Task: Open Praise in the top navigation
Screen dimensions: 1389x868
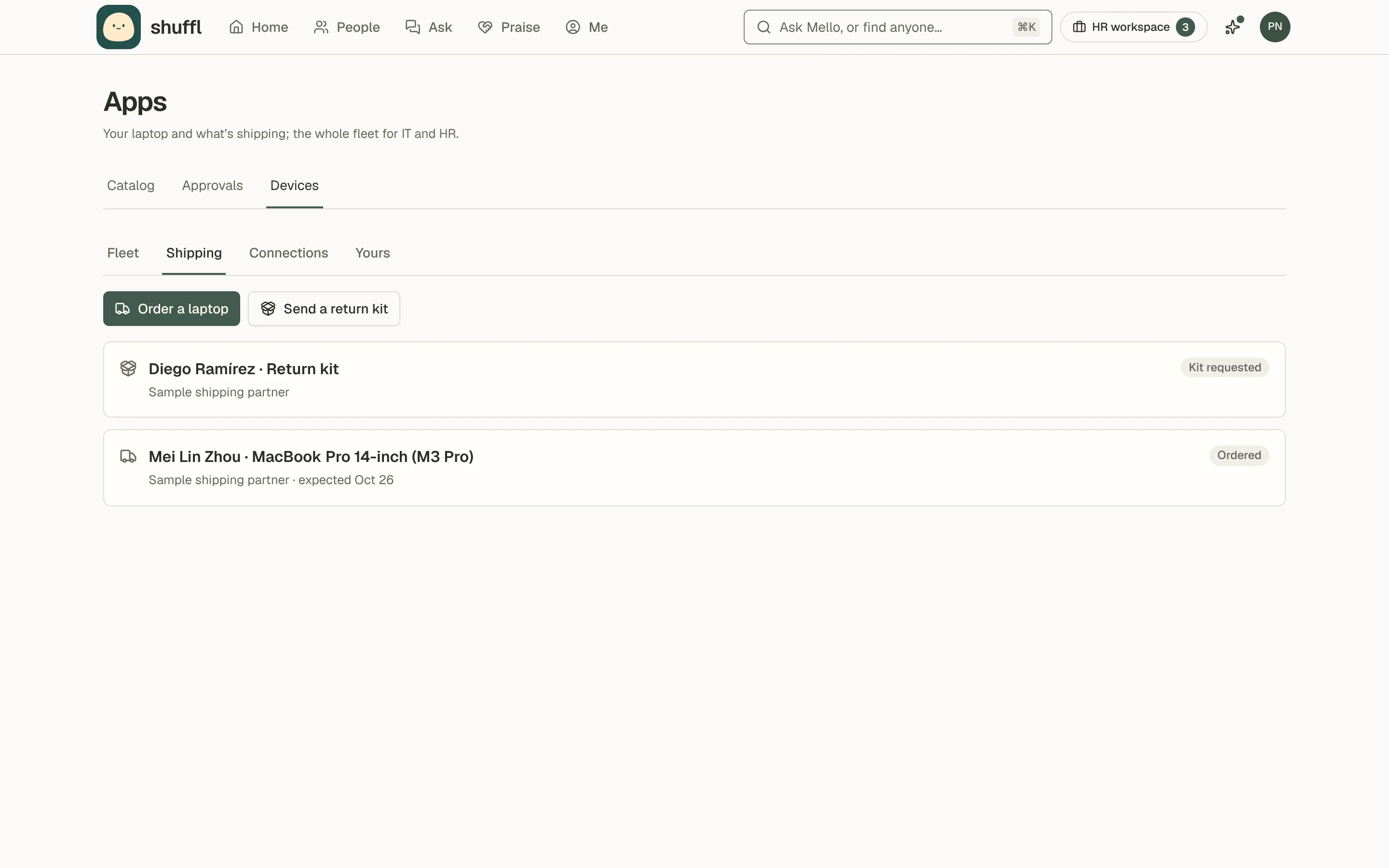Action: [x=509, y=27]
